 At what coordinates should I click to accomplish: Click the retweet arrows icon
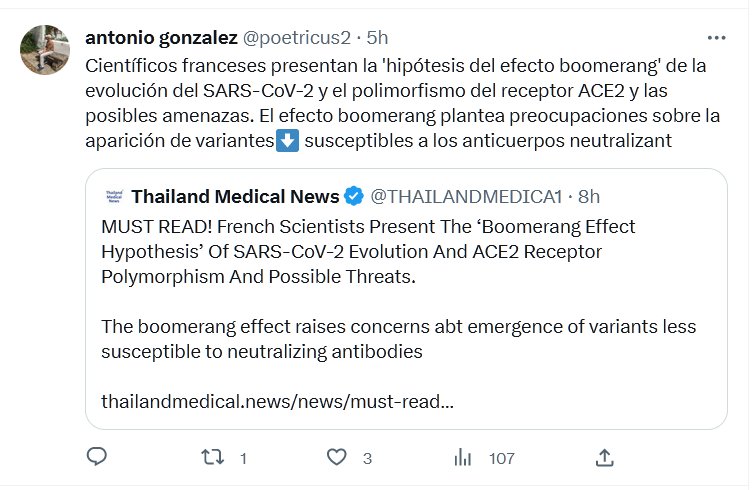[x=213, y=457]
